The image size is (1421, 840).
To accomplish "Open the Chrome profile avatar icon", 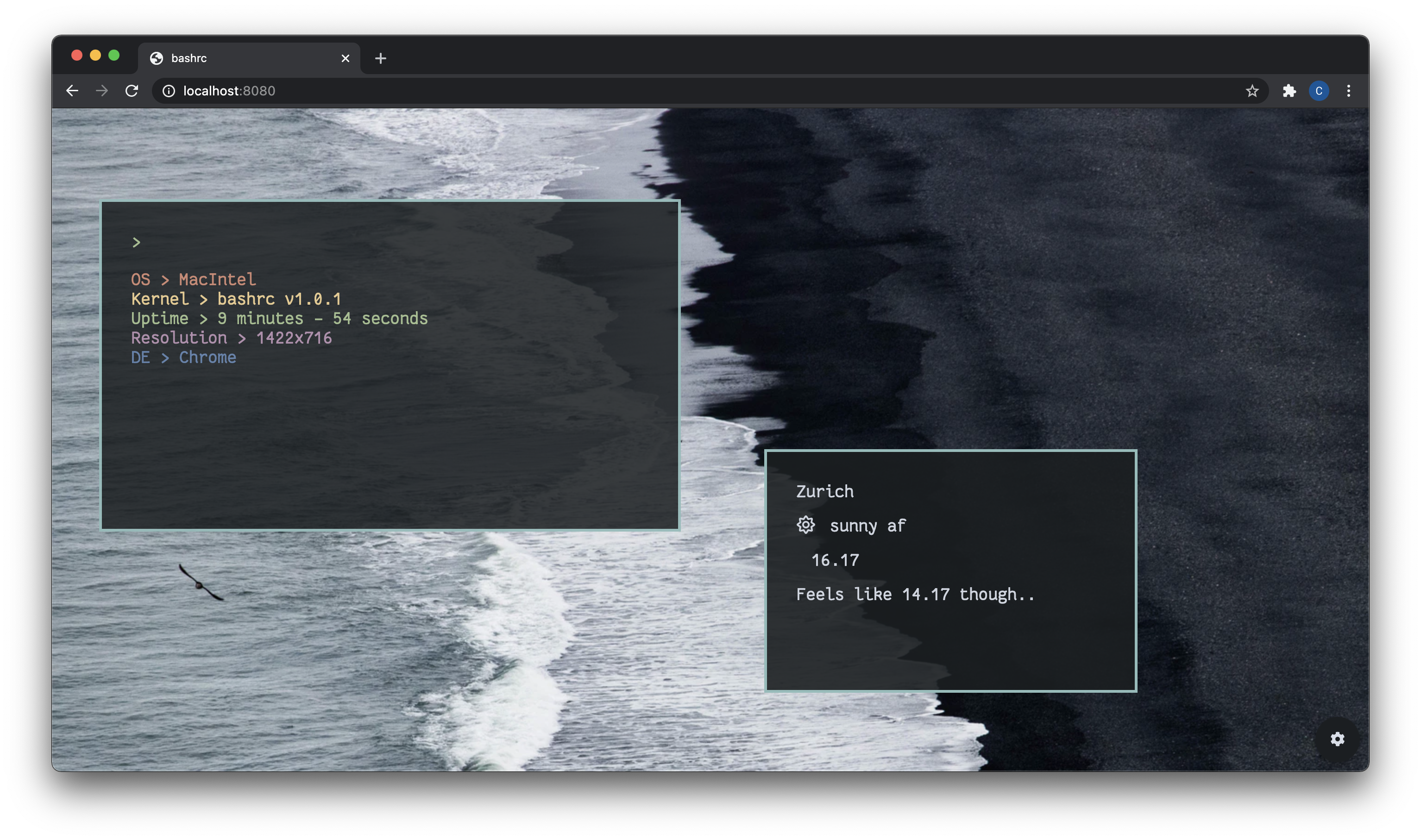I will [1319, 91].
